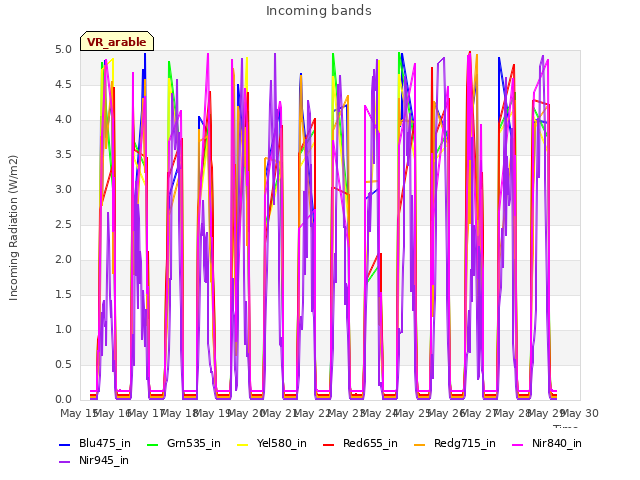
Task: Click the yellow Yel580_in color swatch
Action: click(242, 444)
